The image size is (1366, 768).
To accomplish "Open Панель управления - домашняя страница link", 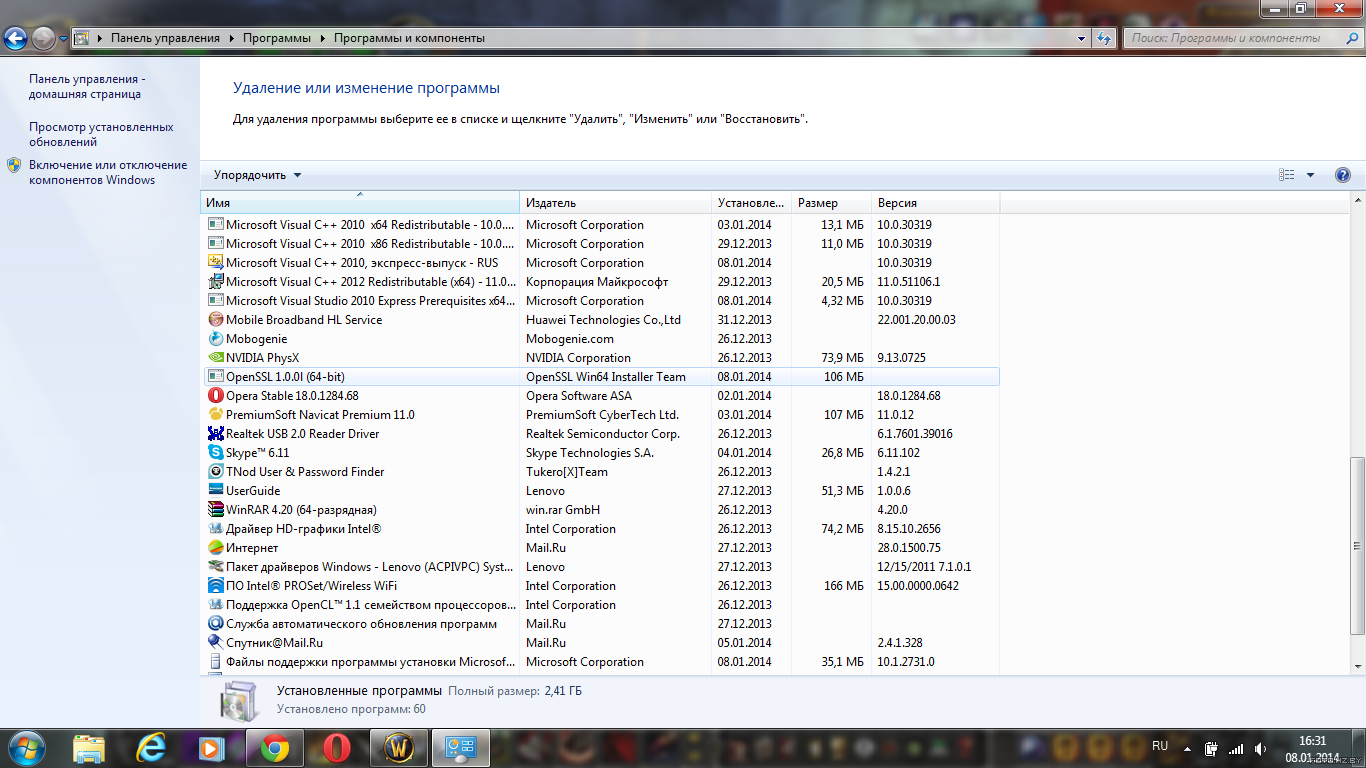I will pos(87,86).
